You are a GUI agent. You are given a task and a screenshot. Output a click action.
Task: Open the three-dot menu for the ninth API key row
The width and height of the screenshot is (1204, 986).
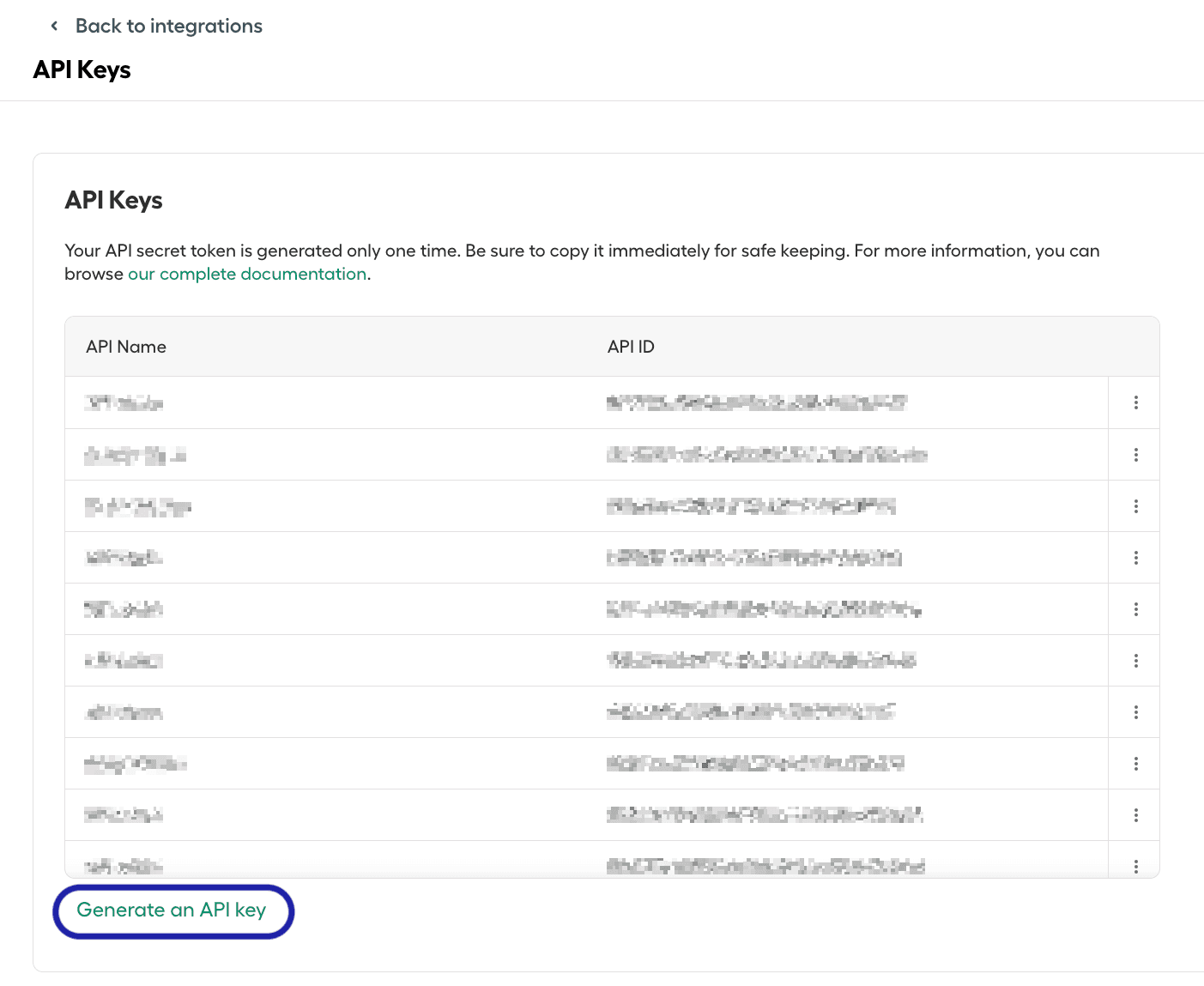(1135, 815)
